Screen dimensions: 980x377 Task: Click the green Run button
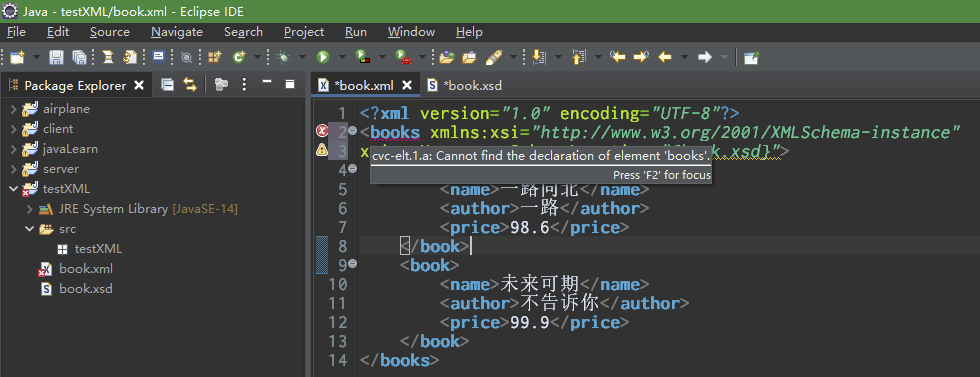pyautogui.click(x=323, y=58)
